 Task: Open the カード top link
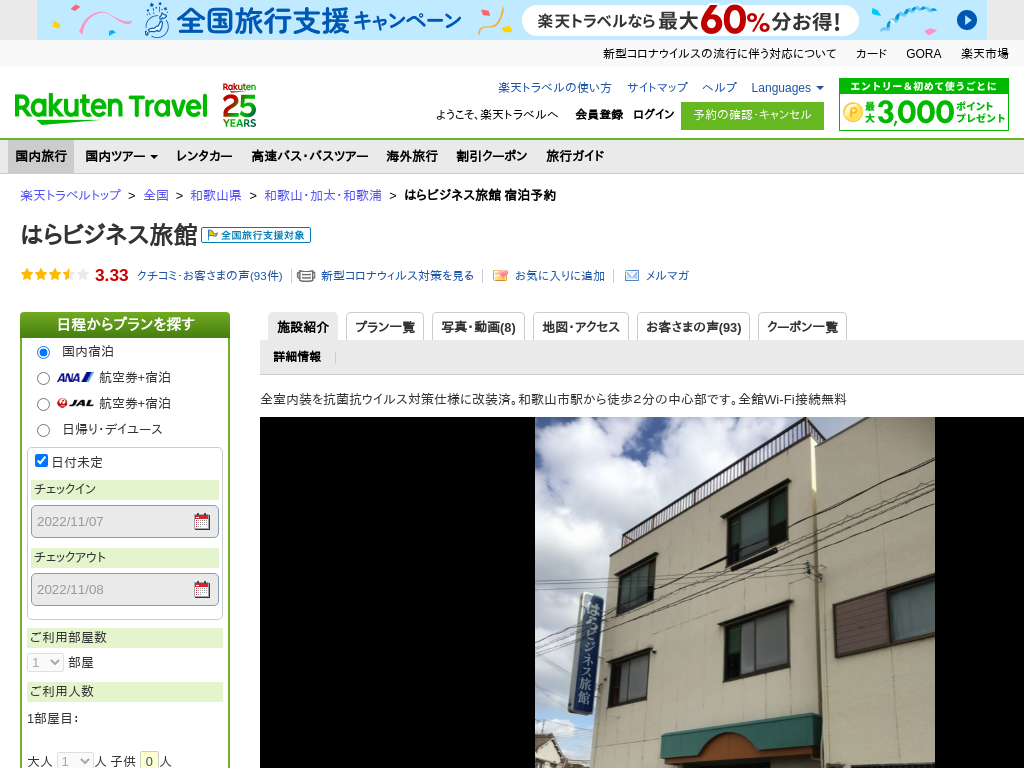coord(871,54)
